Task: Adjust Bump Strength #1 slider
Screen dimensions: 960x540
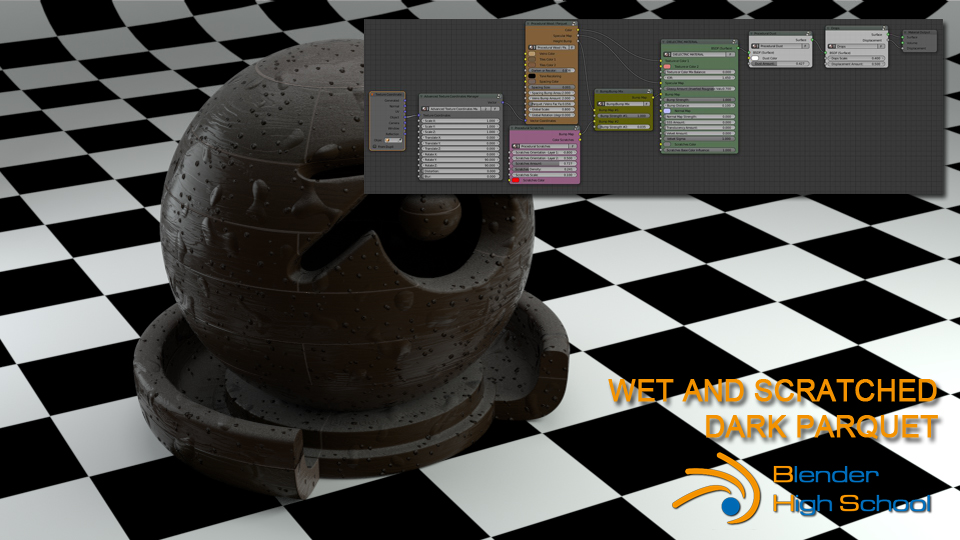Action: click(624, 116)
